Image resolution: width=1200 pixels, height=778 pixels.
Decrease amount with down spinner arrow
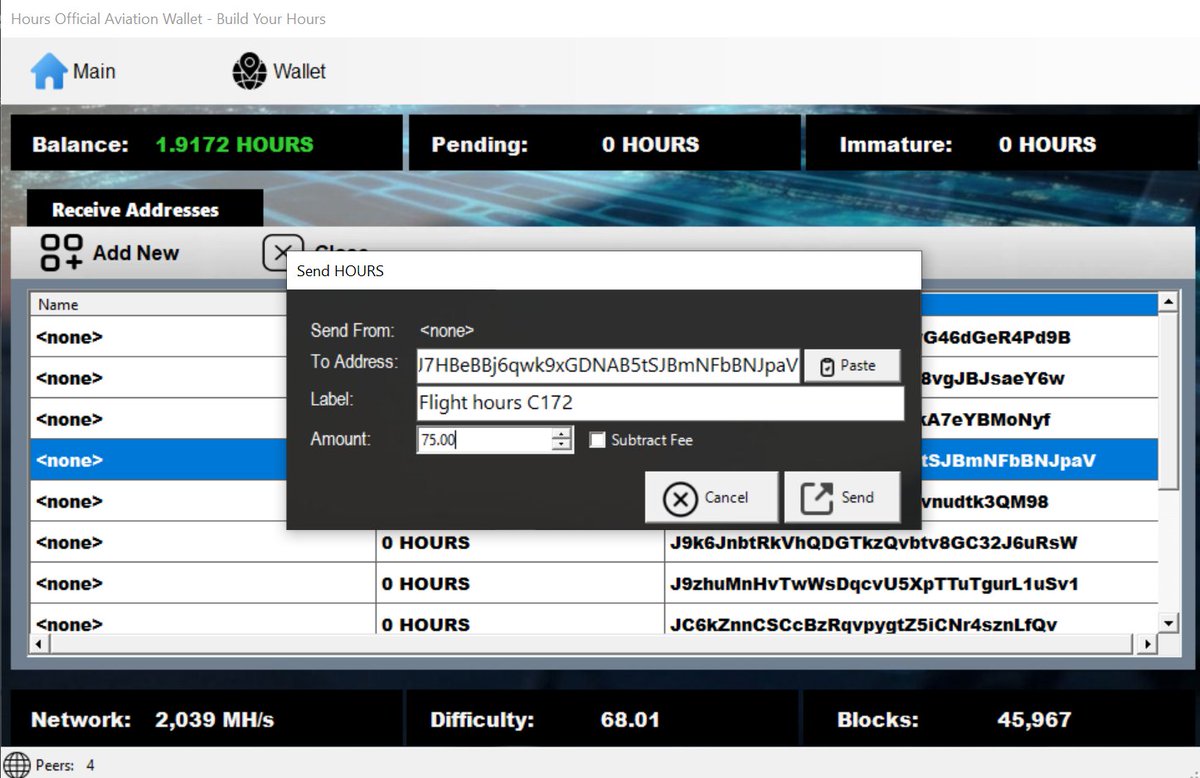[x=562, y=446]
